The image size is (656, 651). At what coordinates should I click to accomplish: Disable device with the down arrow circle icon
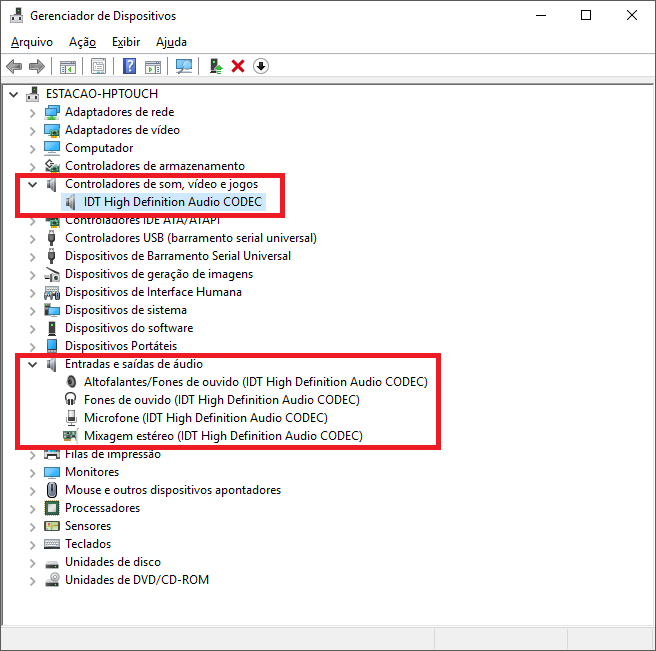(x=261, y=66)
